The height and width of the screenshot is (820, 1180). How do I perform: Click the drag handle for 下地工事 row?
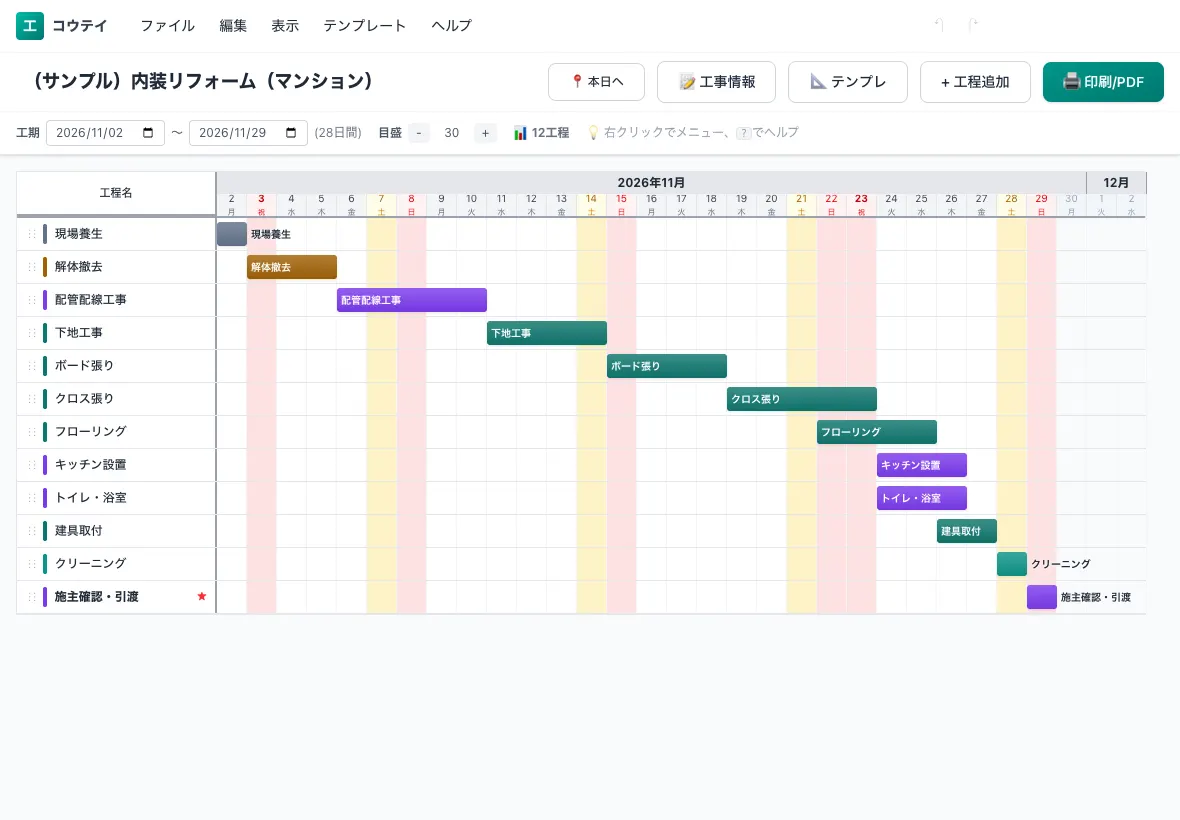click(32, 333)
